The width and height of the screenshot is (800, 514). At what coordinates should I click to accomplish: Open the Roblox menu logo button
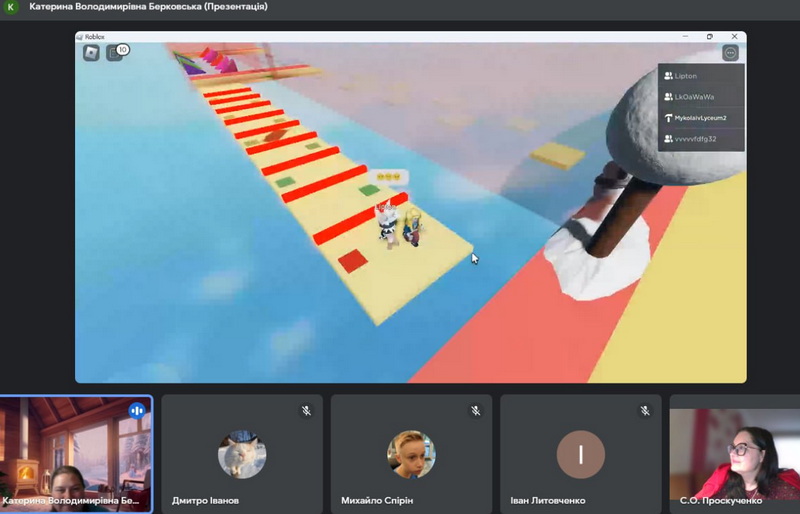tap(91, 53)
